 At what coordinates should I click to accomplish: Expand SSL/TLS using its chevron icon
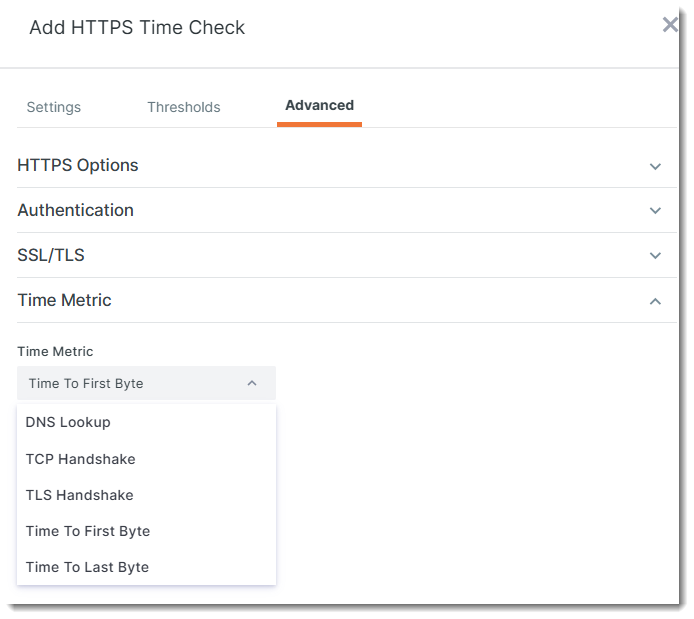pos(655,256)
